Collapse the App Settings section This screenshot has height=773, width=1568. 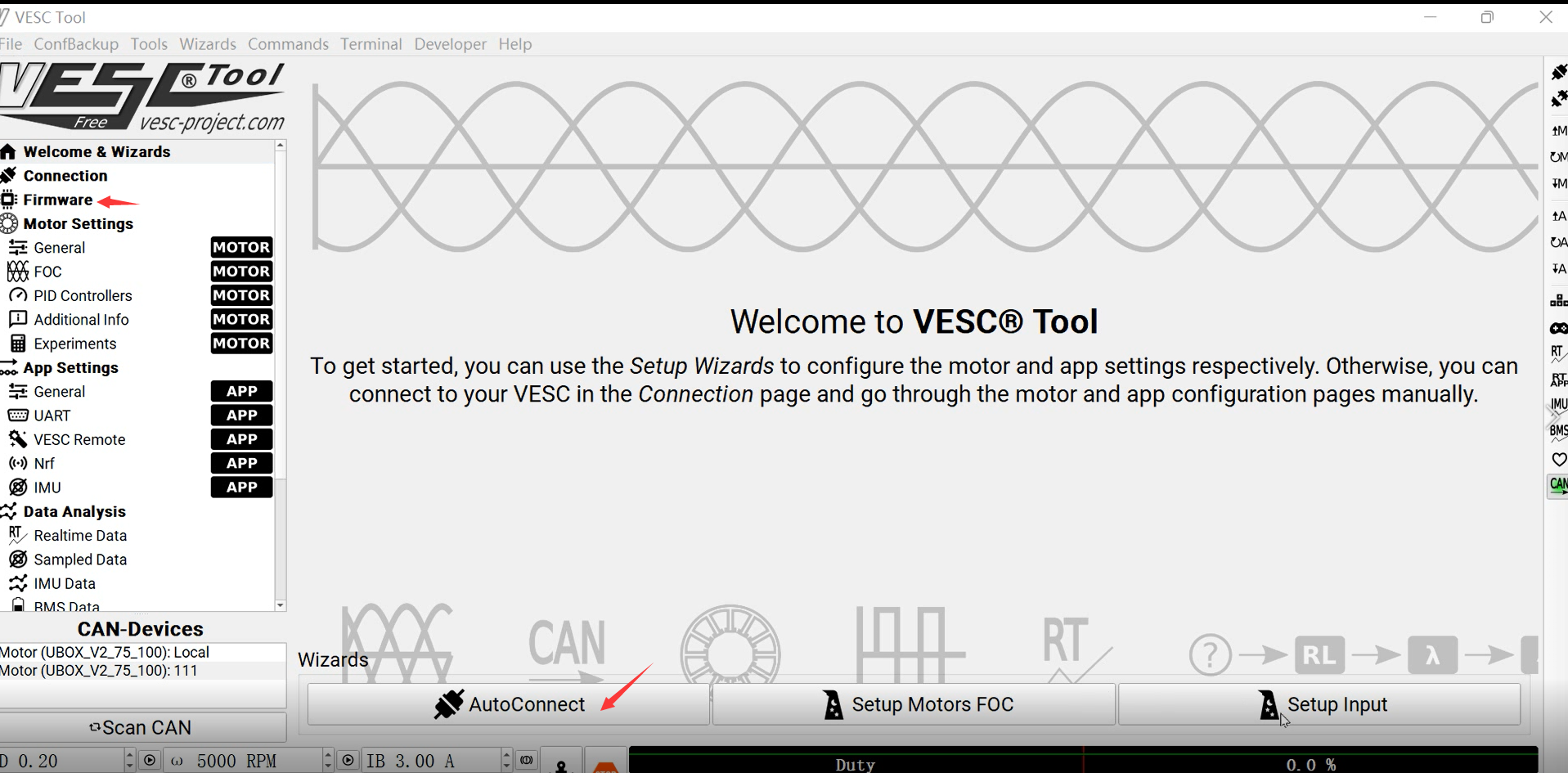tap(70, 366)
